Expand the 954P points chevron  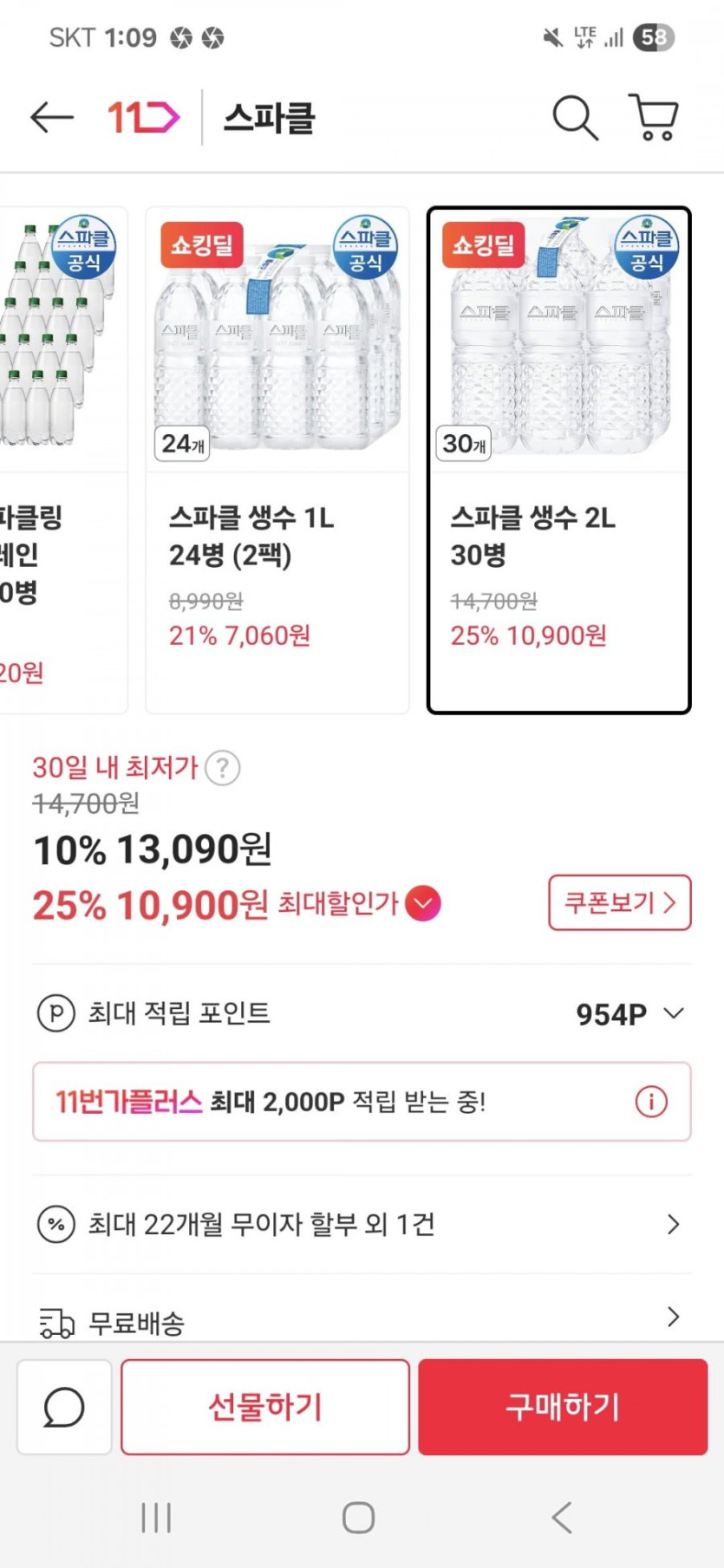[x=674, y=1013]
